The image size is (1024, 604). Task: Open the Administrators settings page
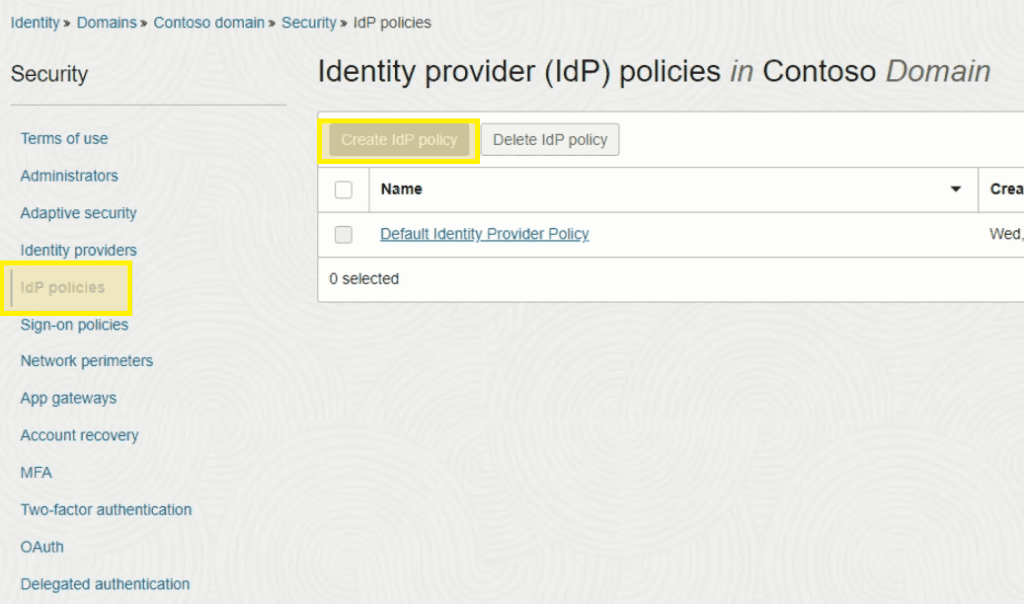68,175
